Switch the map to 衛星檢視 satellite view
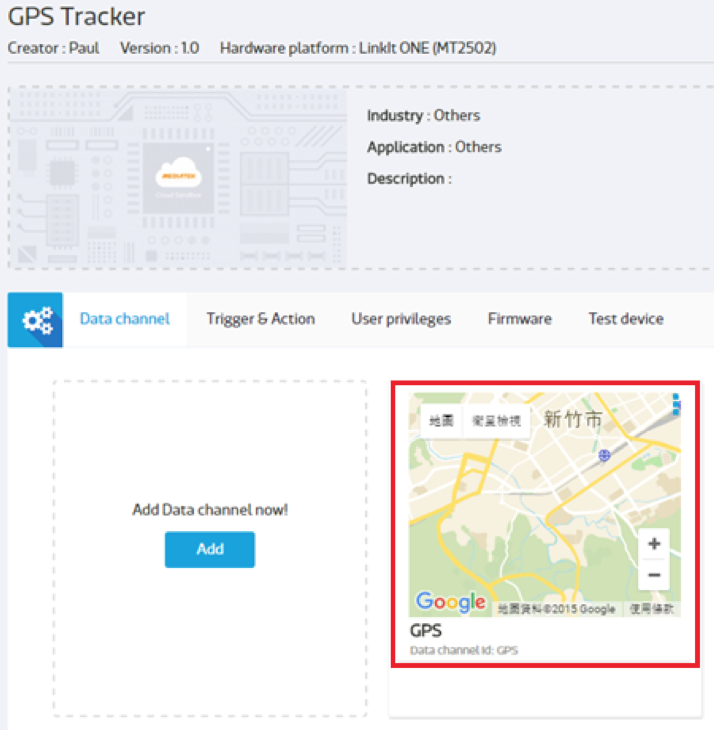 (496, 421)
